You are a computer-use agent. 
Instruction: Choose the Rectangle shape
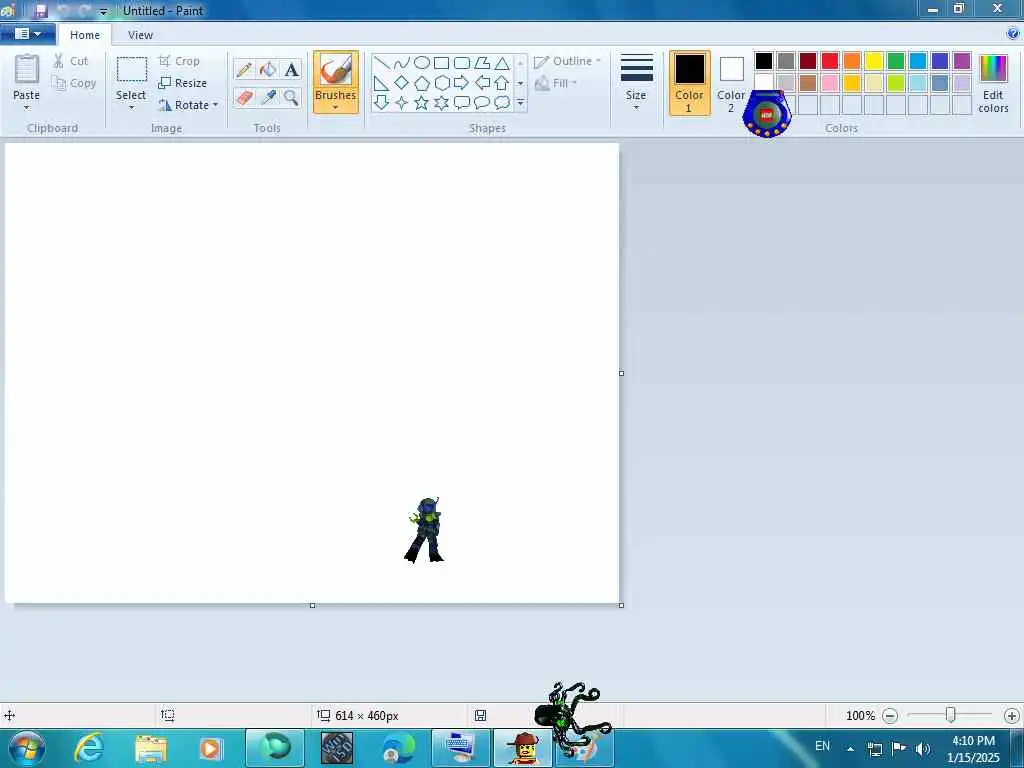coord(441,63)
